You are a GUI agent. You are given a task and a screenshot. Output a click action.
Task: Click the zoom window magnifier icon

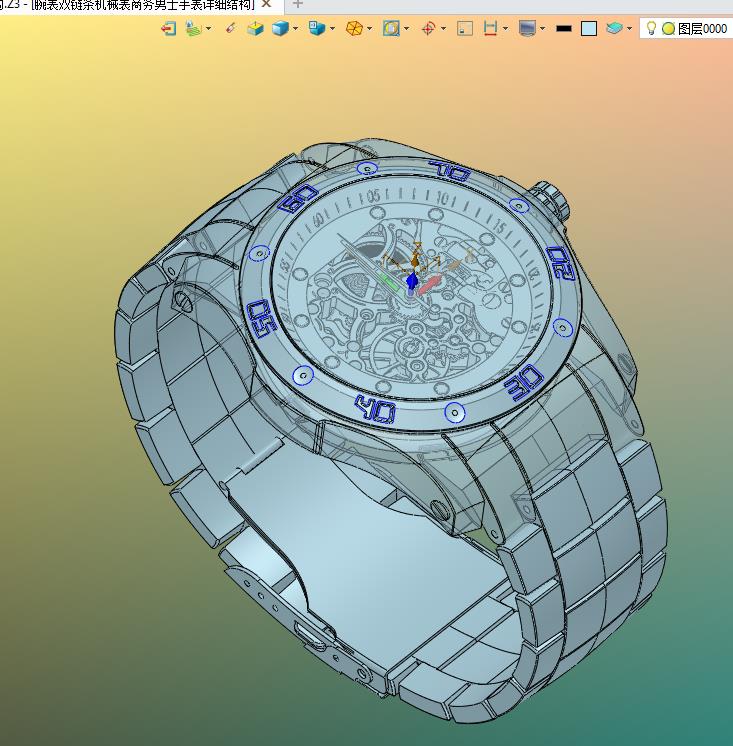click(391, 29)
